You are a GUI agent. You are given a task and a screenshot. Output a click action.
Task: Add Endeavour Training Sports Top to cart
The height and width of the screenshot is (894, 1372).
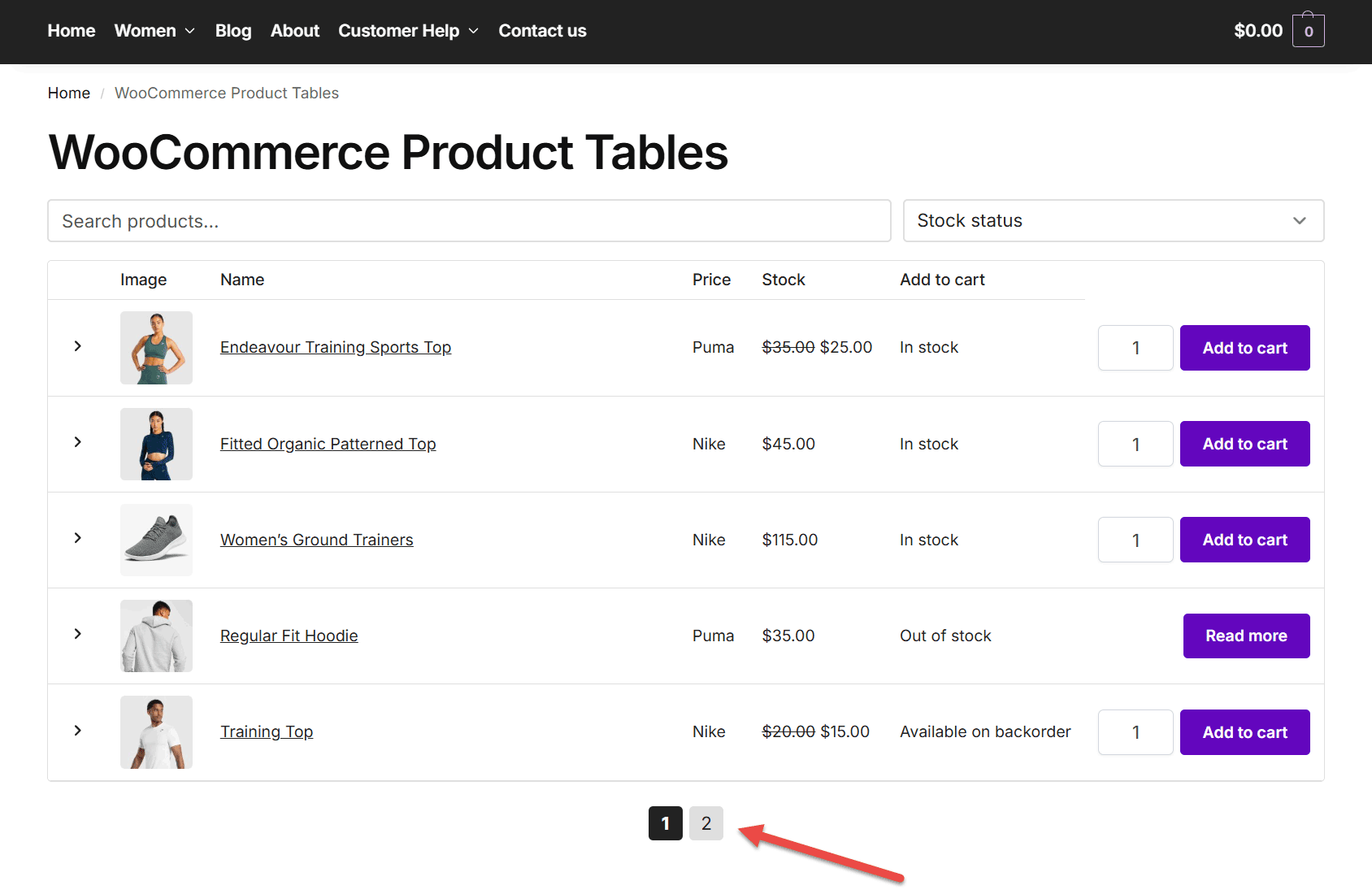1244,347
